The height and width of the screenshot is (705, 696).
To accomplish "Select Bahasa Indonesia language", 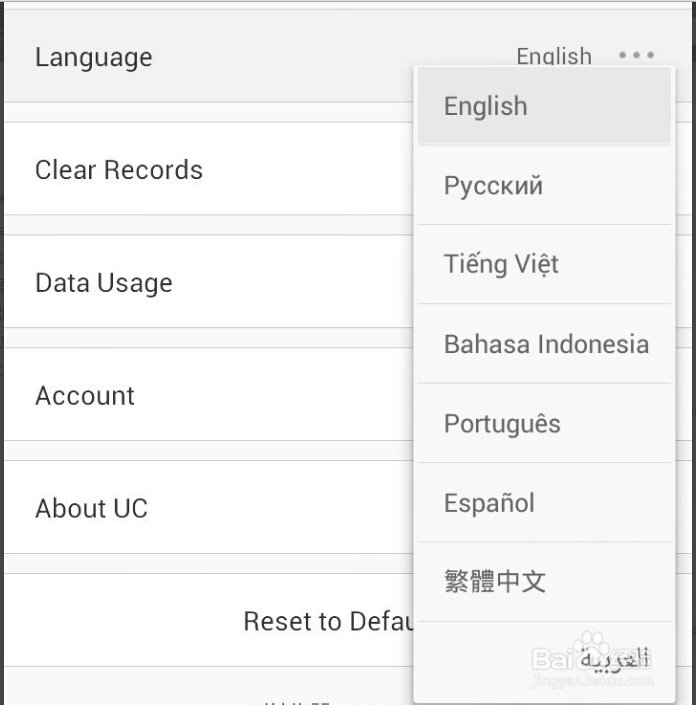I will 544,344.
